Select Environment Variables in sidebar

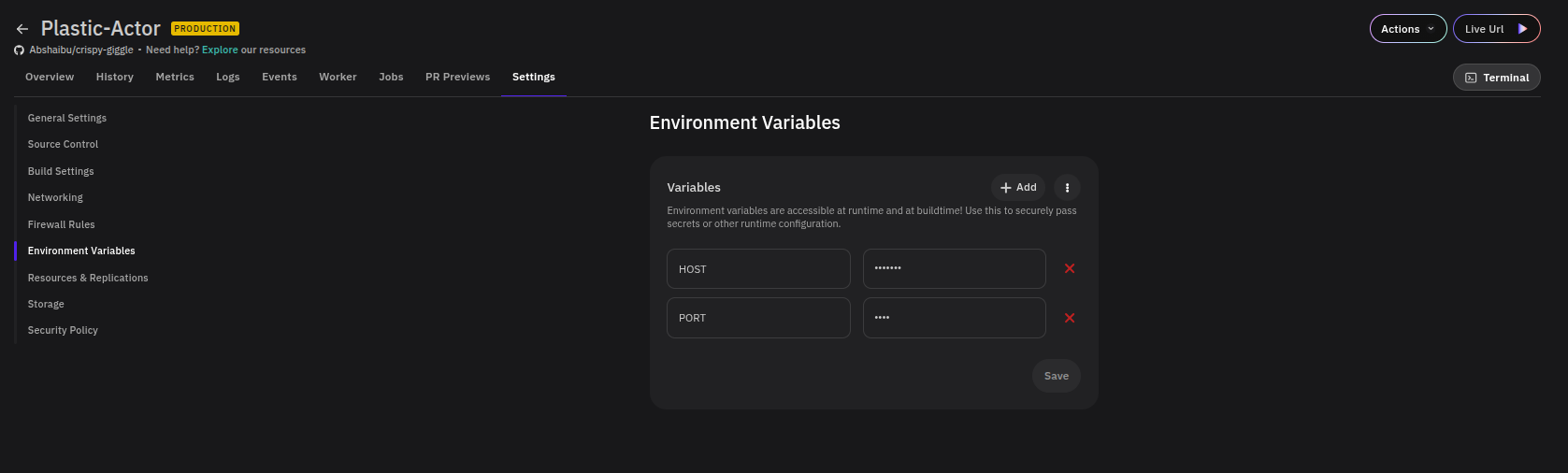[x=81, y=251]
